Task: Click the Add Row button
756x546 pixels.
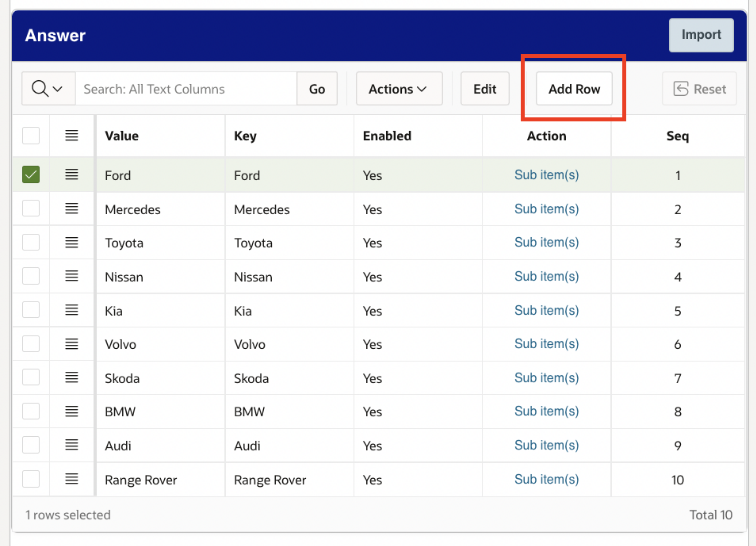Action: [574, 89]
